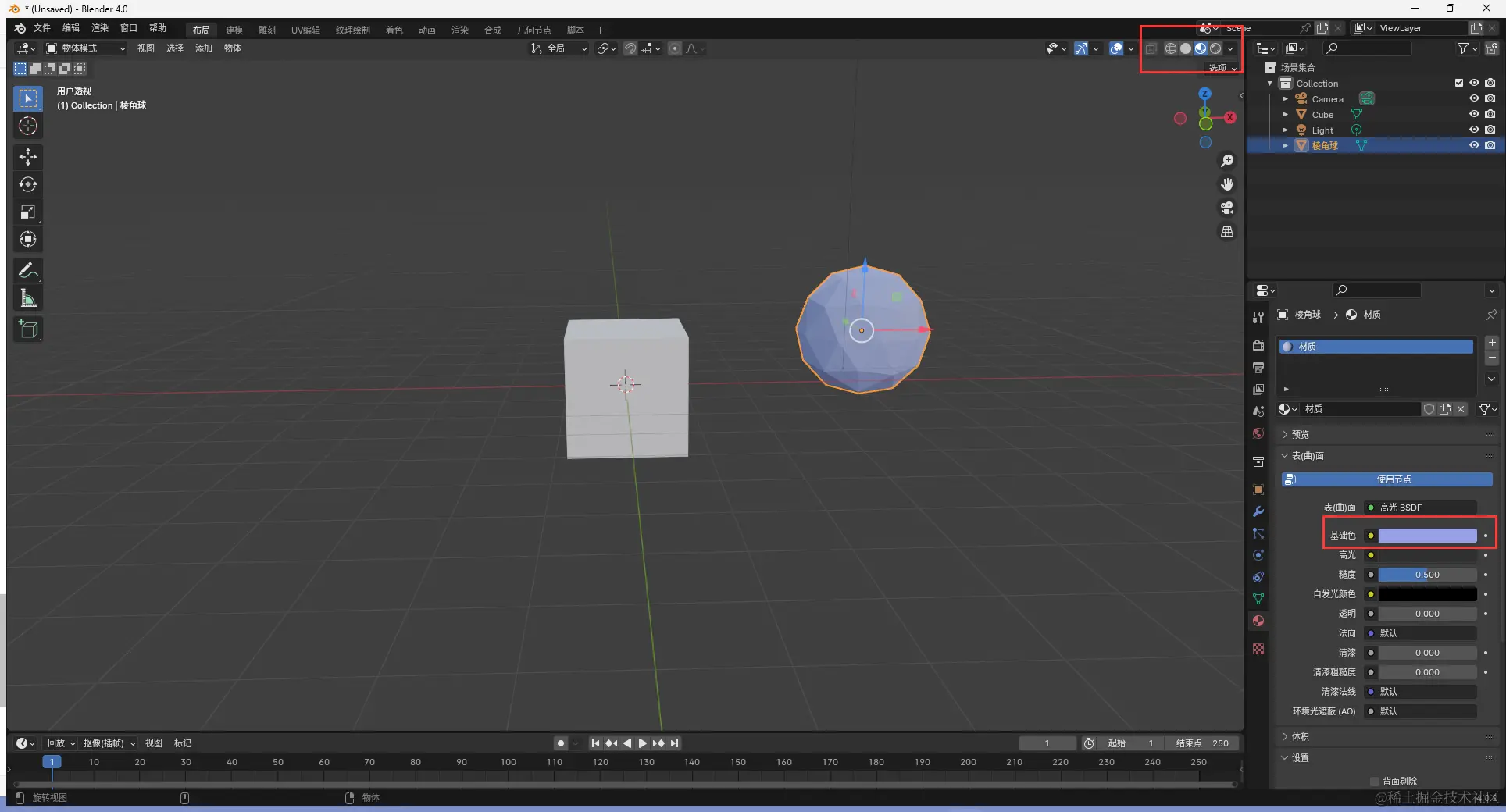
Task: Open the Object Data properties tab
Action: [1258, 599]
